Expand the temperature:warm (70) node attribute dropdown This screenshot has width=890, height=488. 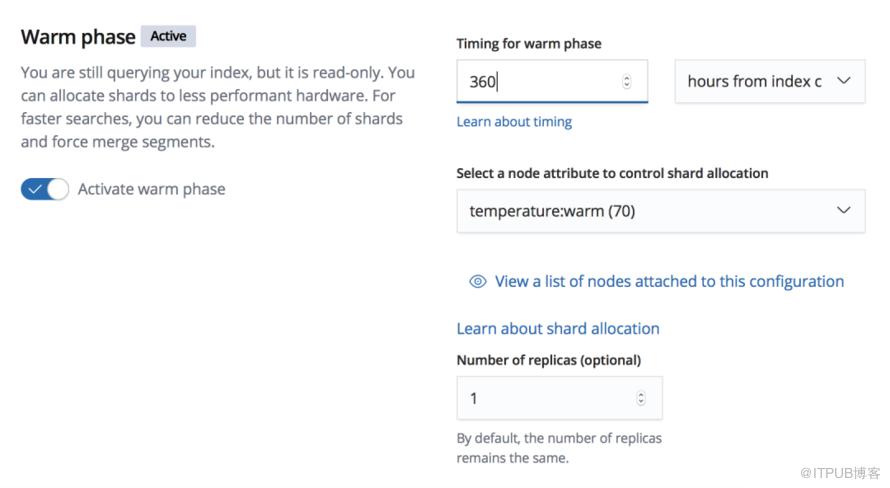coord(661,211)
